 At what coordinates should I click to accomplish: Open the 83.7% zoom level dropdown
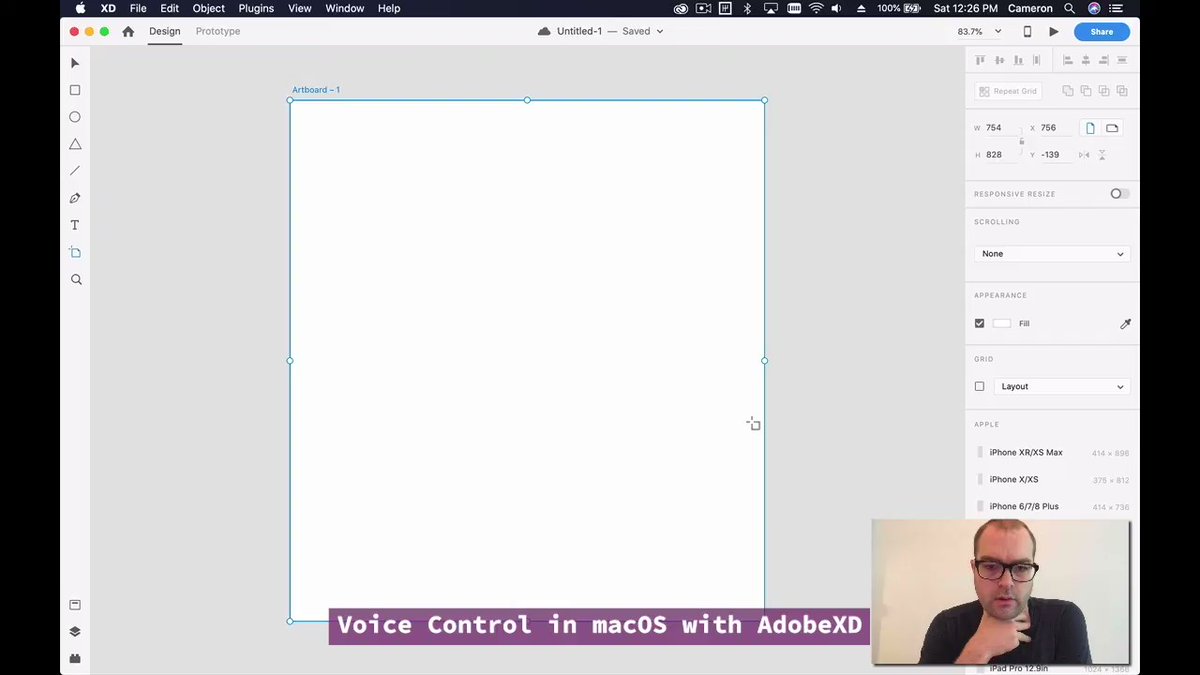coord(979,31)
